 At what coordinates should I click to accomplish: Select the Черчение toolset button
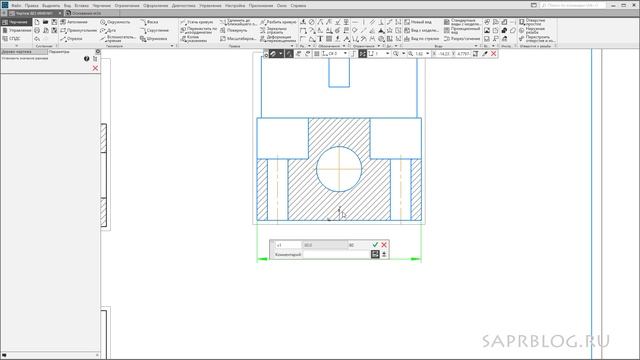tap(16, 22)
